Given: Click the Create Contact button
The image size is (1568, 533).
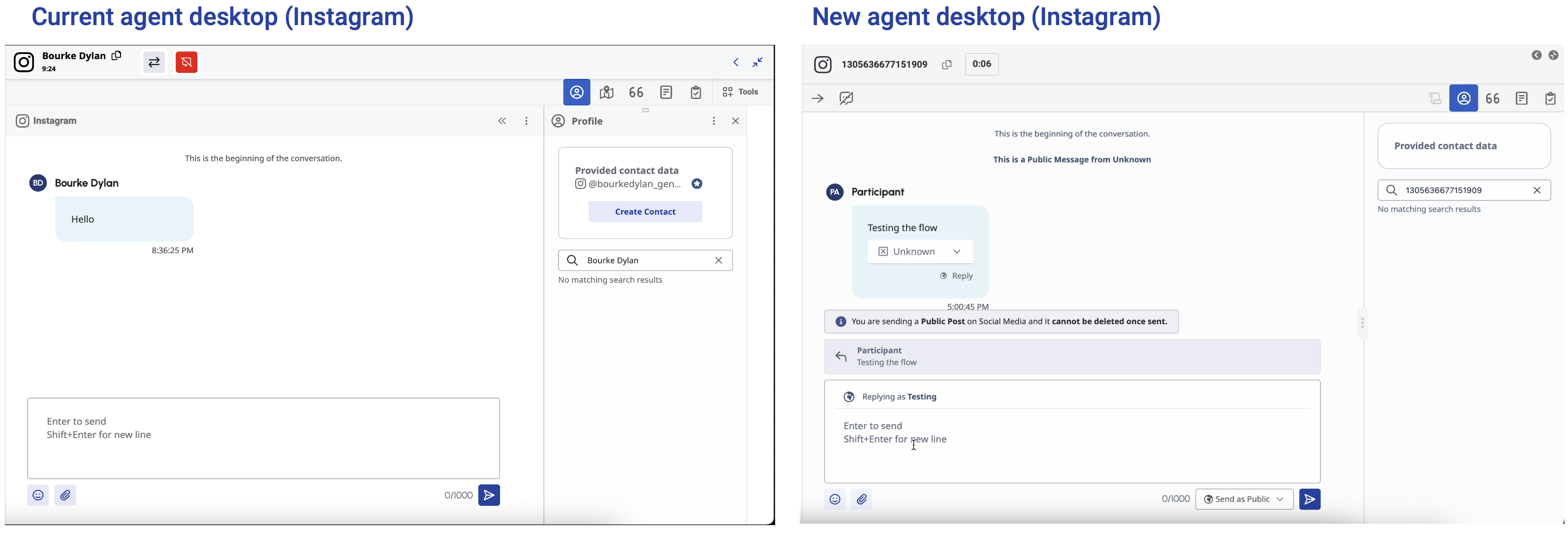Looking at the screenshot, I should tap(645, 211).
